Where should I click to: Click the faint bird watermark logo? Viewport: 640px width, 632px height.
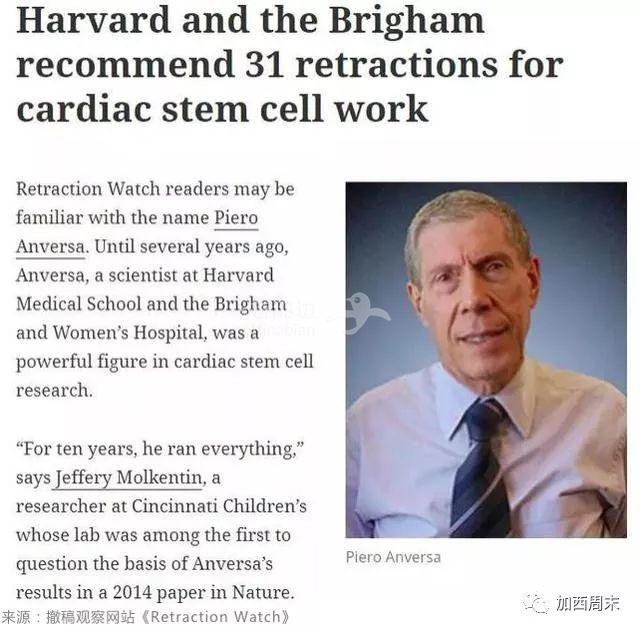[x=364, y=314]
